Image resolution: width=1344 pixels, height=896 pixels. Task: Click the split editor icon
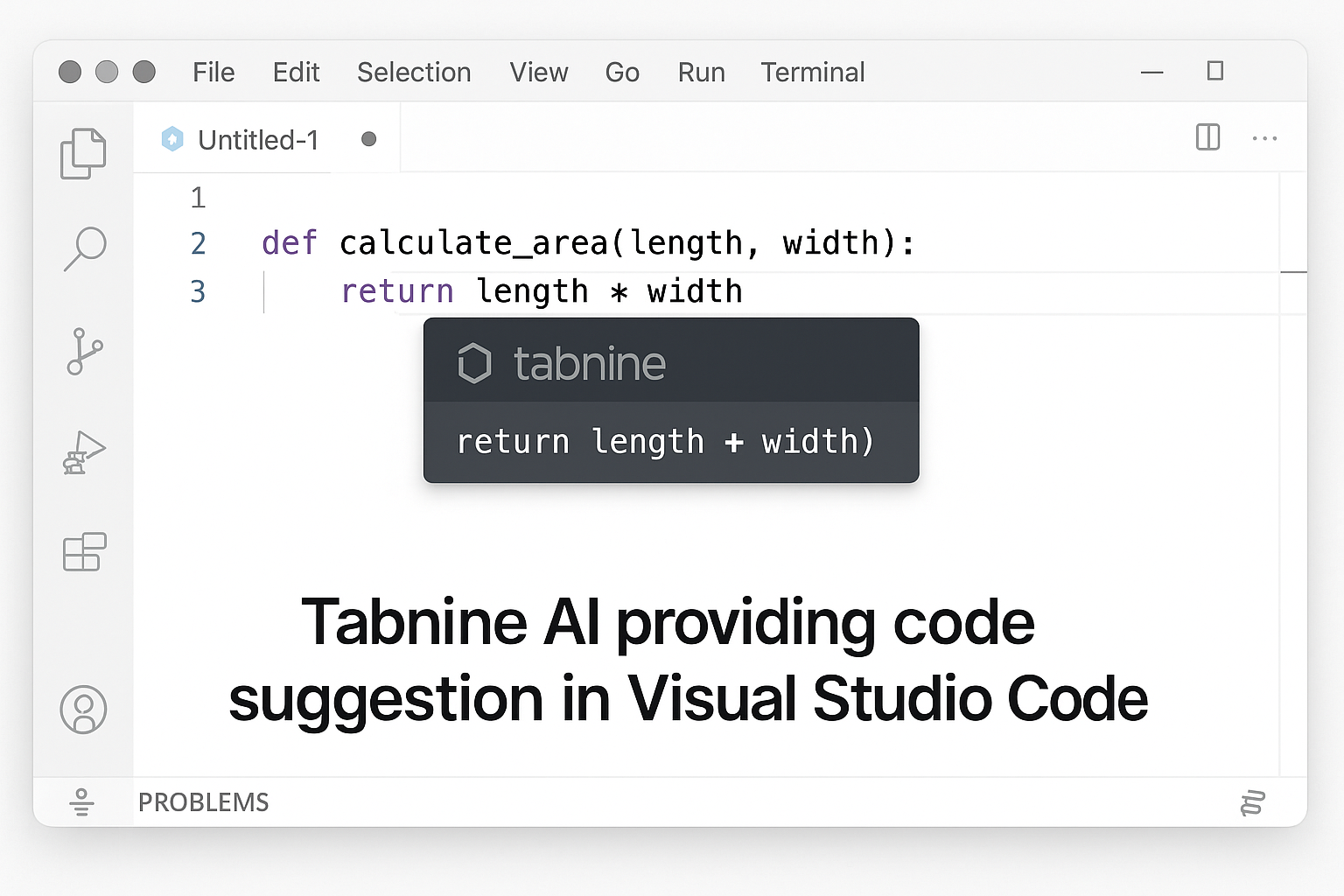(x=1207, y=137)
